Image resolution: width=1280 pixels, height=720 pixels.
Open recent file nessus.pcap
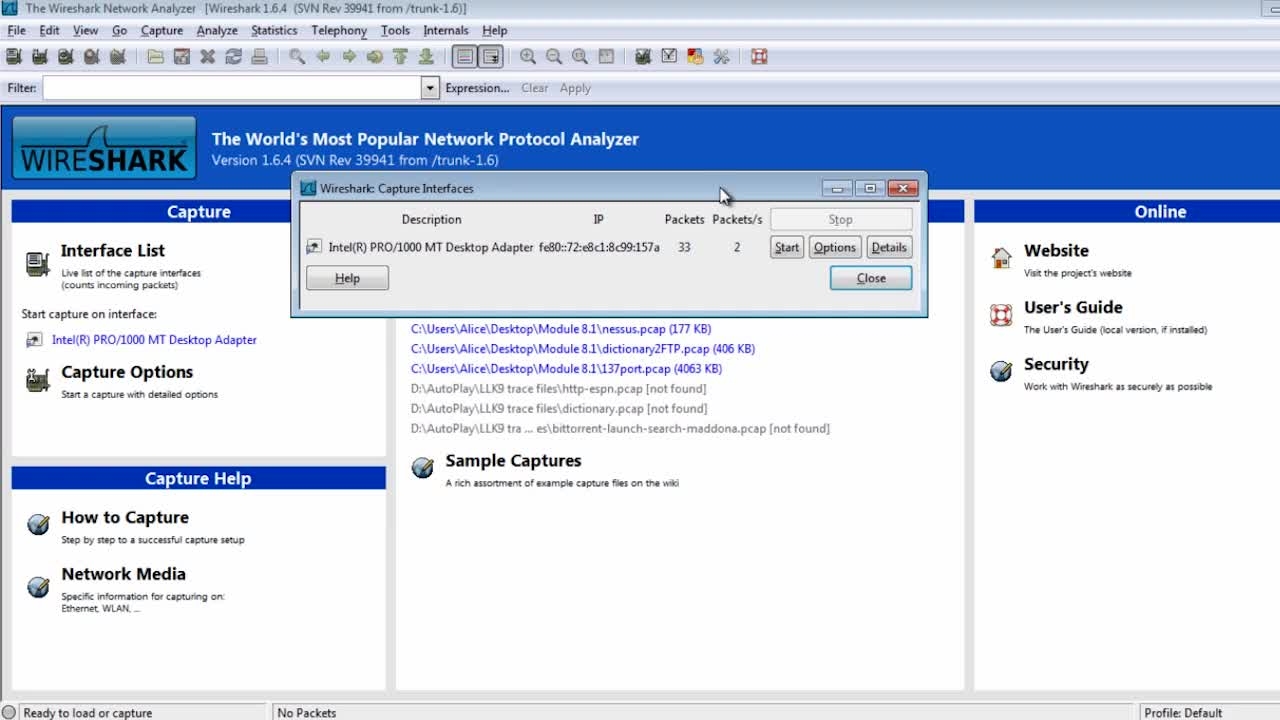(x=561, y=329)
